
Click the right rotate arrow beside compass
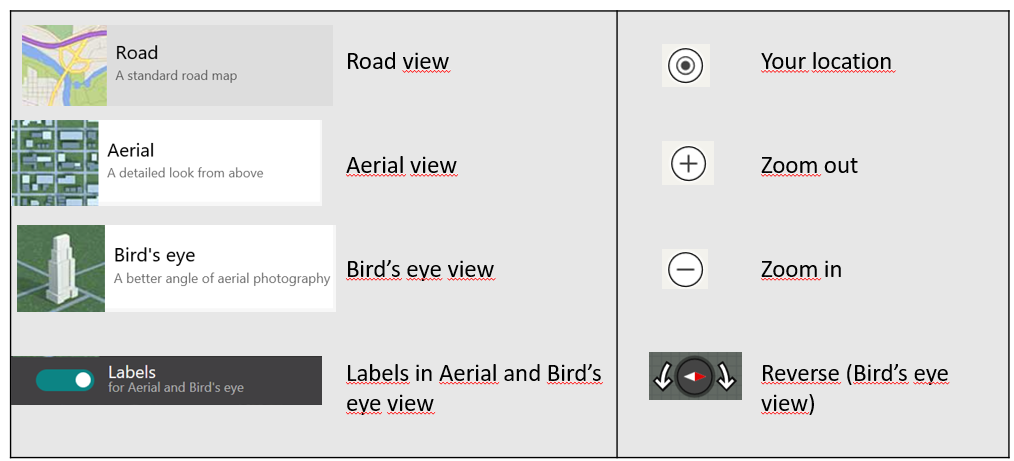click(x=727, y=377)
